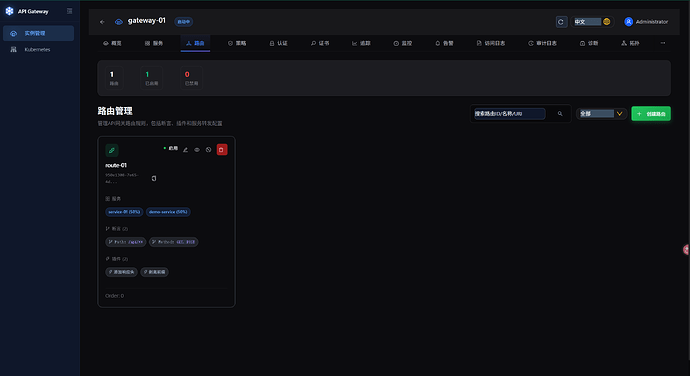Click the plugin tag below 插件 label on left
This screenshot has width=690, height=376.
(x=121, y=272)
